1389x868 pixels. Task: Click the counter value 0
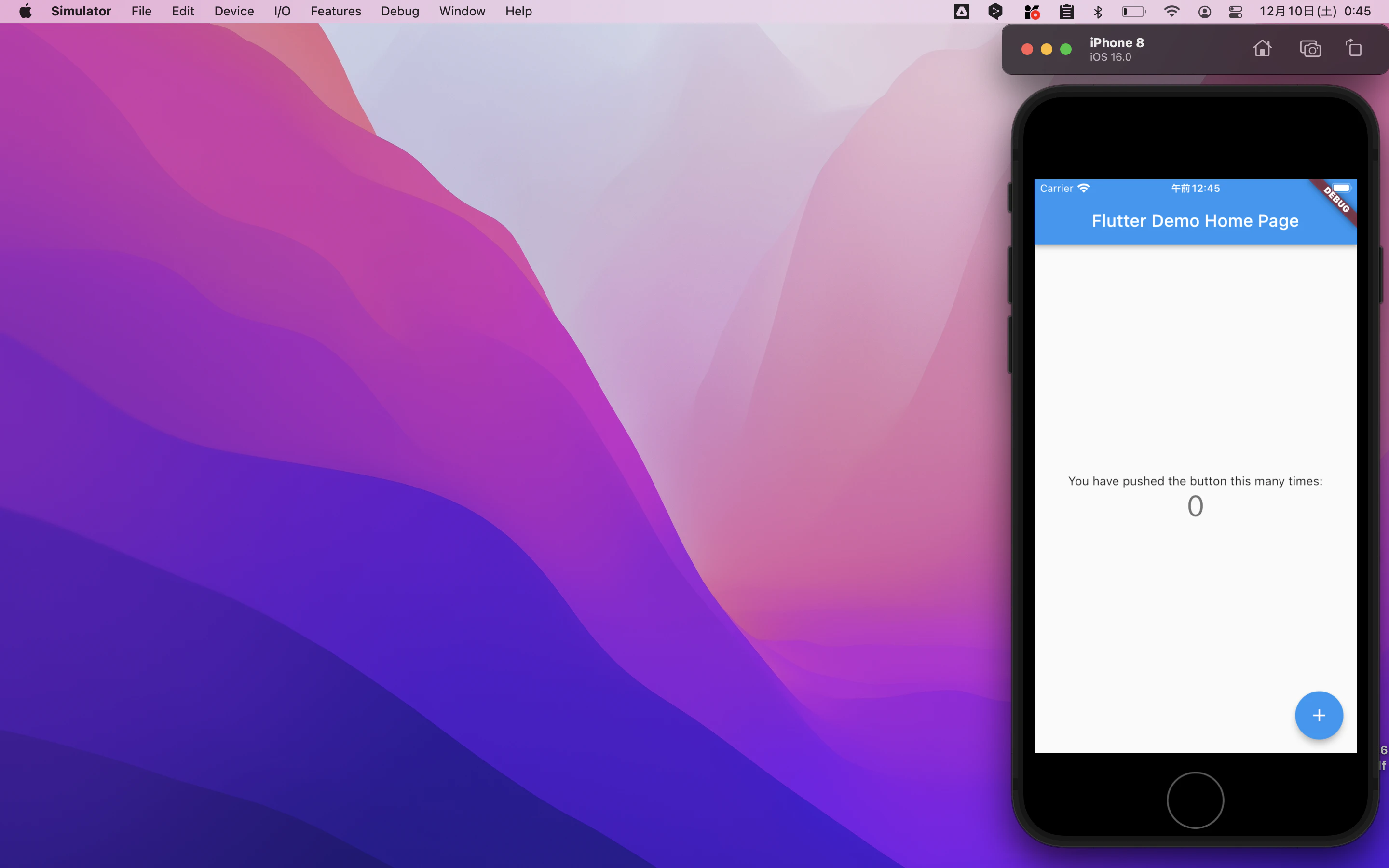[1195, 506]
